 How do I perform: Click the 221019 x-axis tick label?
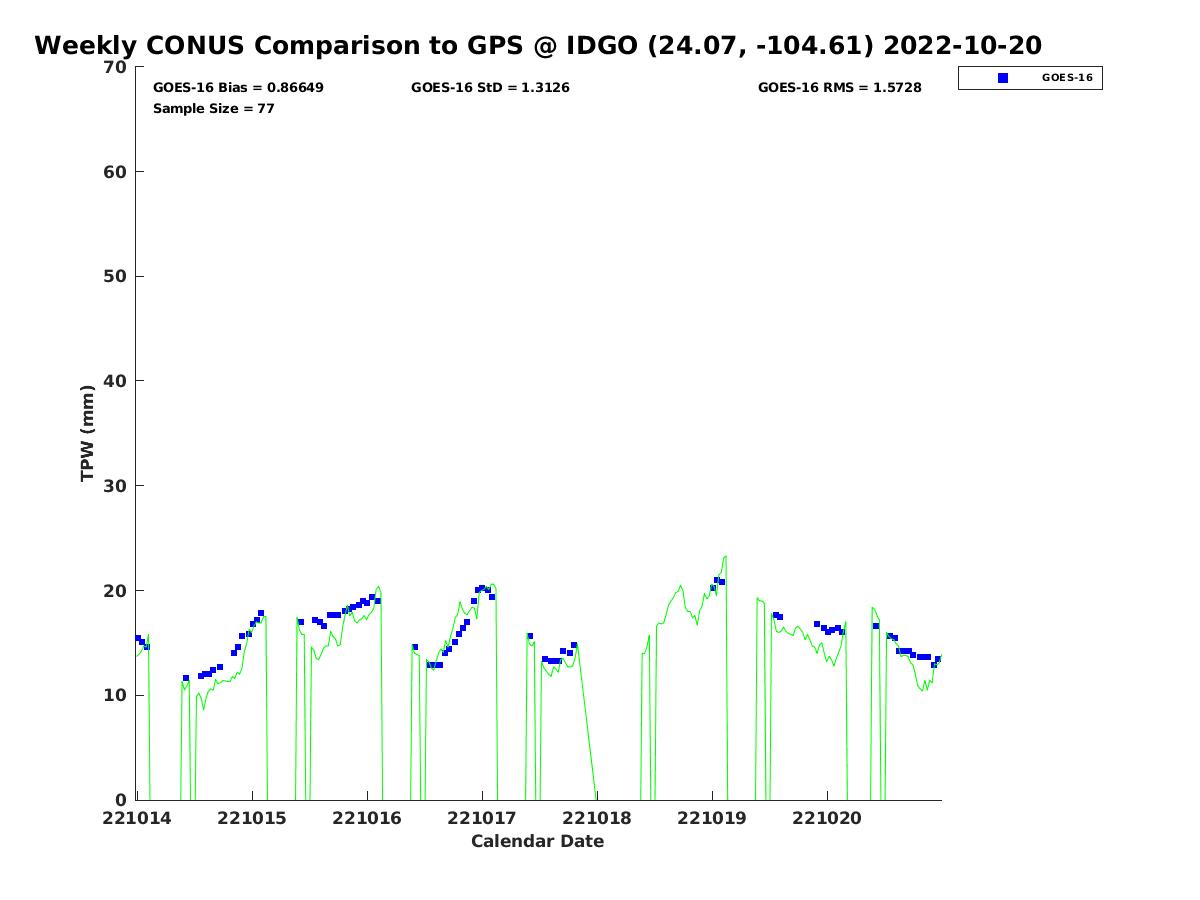pos(712,818)
